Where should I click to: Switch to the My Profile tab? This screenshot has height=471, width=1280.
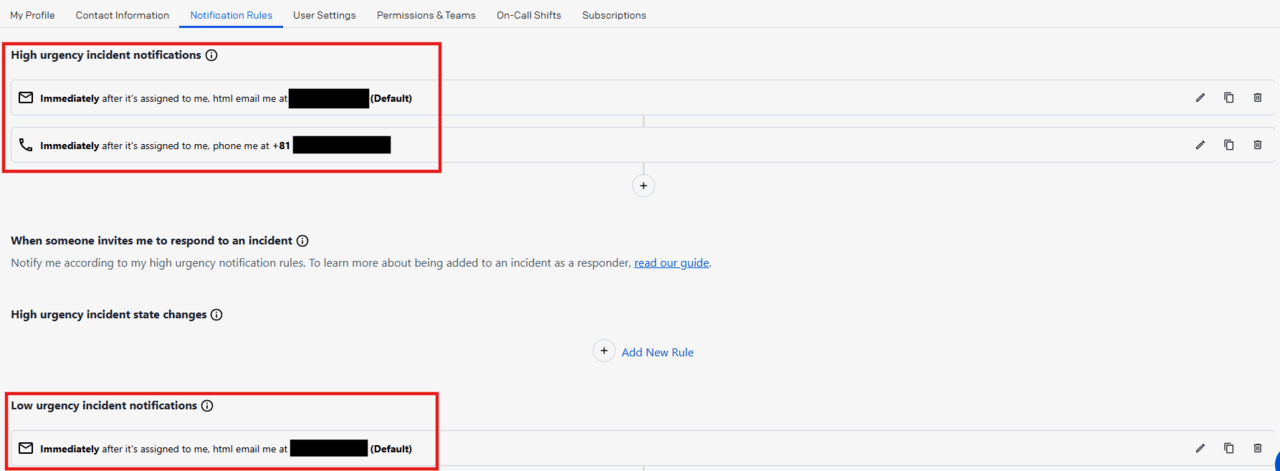pos(32,15)
